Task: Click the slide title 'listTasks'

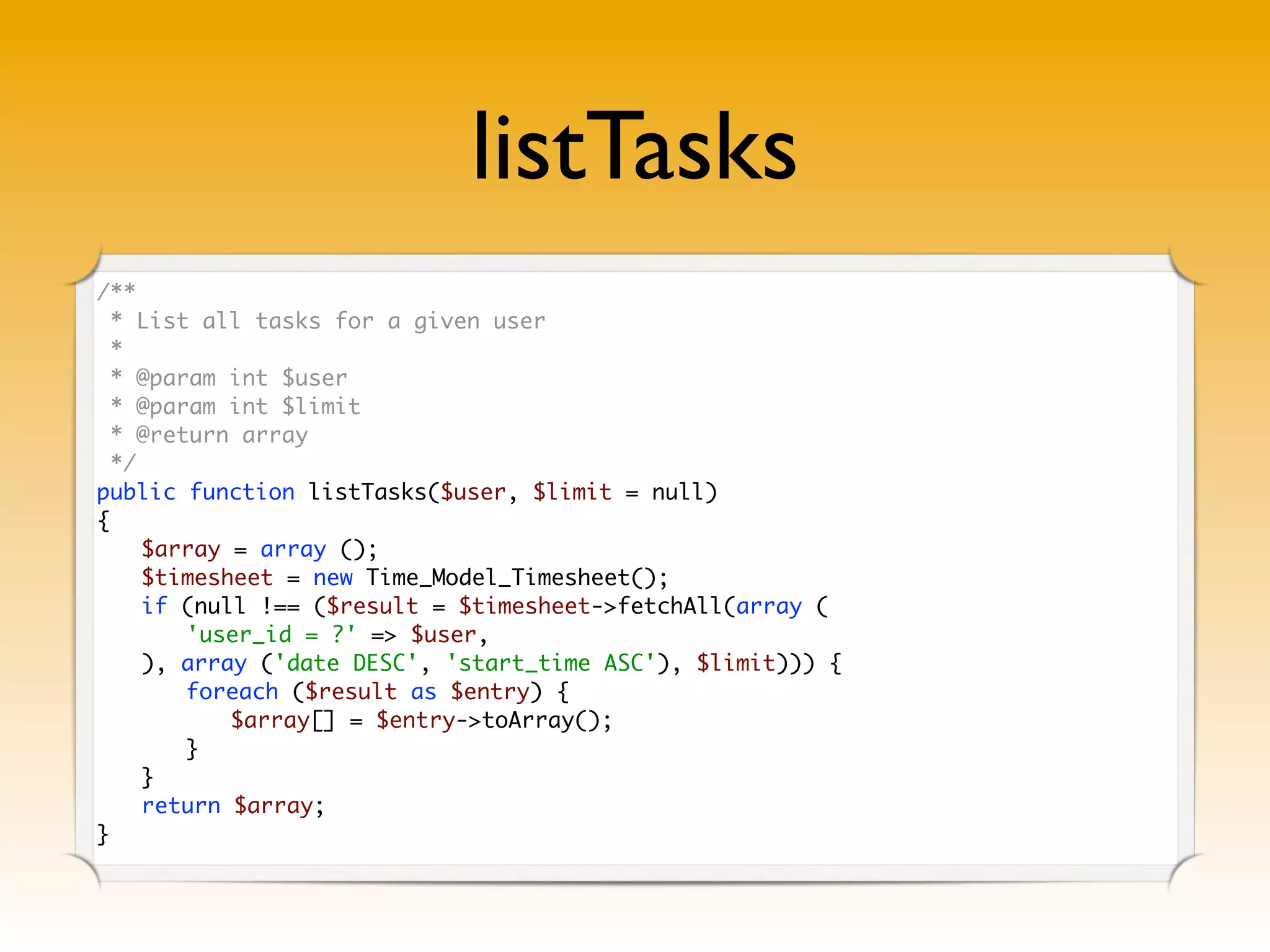Action: click(x=634, y=146)
